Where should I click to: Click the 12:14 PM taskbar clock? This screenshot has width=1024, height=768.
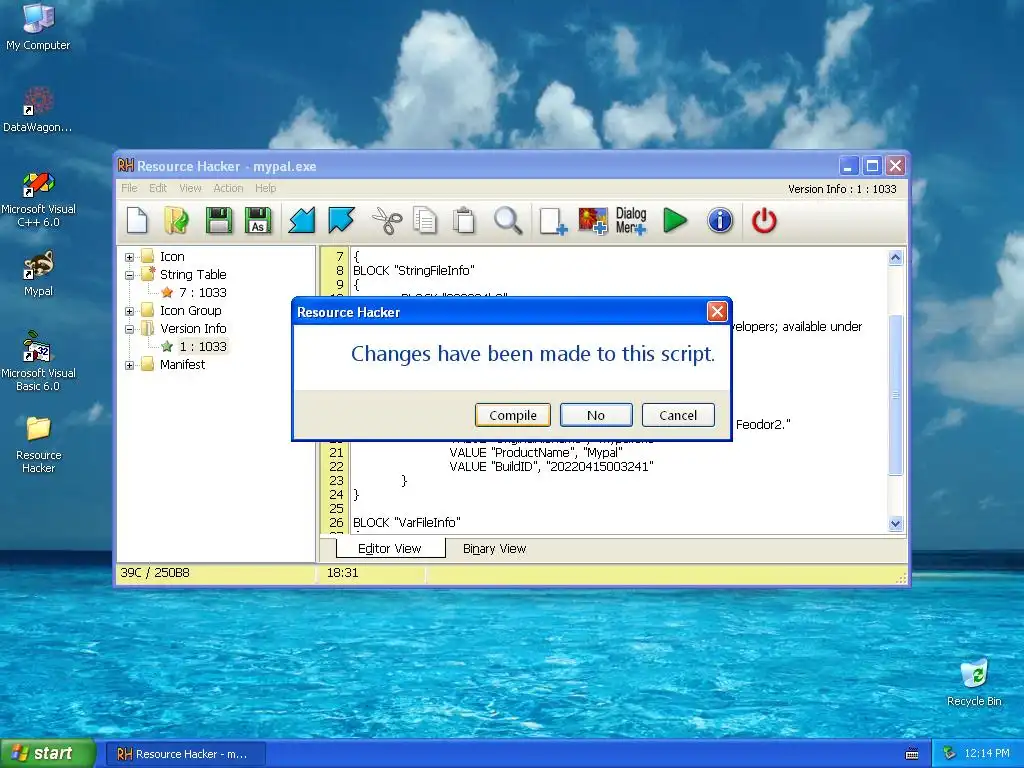pos(987,754)
